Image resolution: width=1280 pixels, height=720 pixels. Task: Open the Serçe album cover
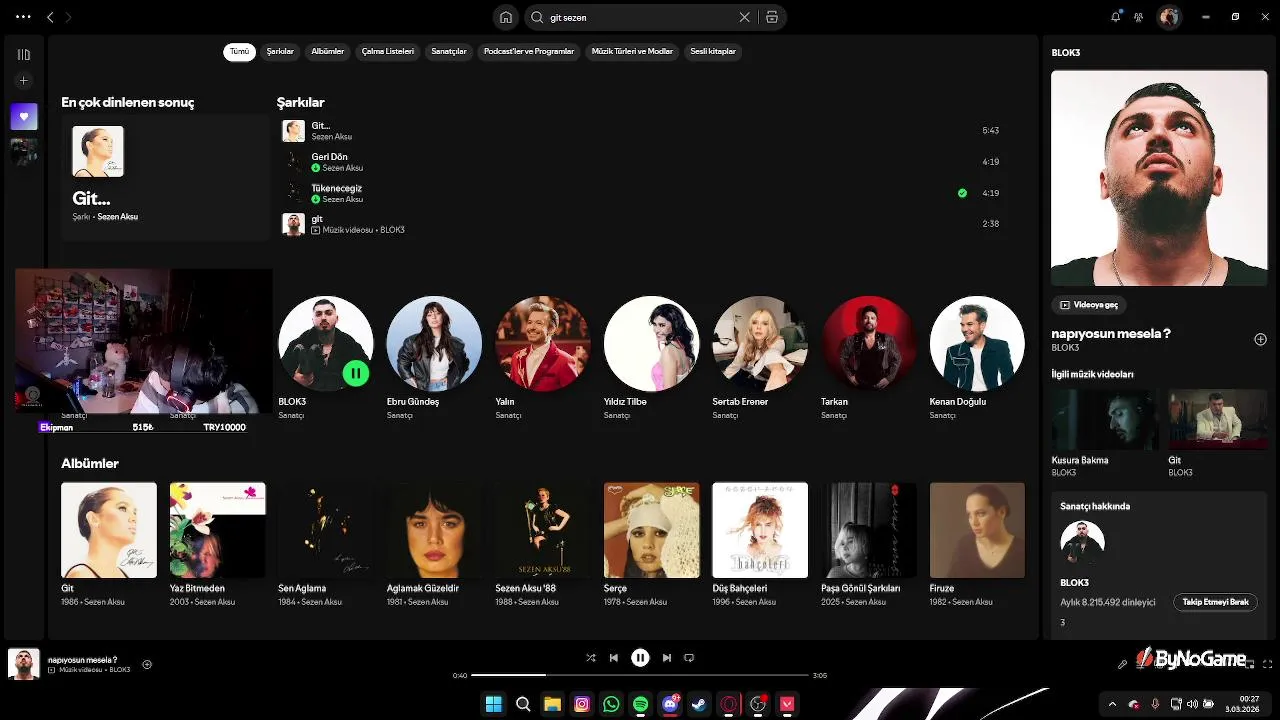[651, 530]
